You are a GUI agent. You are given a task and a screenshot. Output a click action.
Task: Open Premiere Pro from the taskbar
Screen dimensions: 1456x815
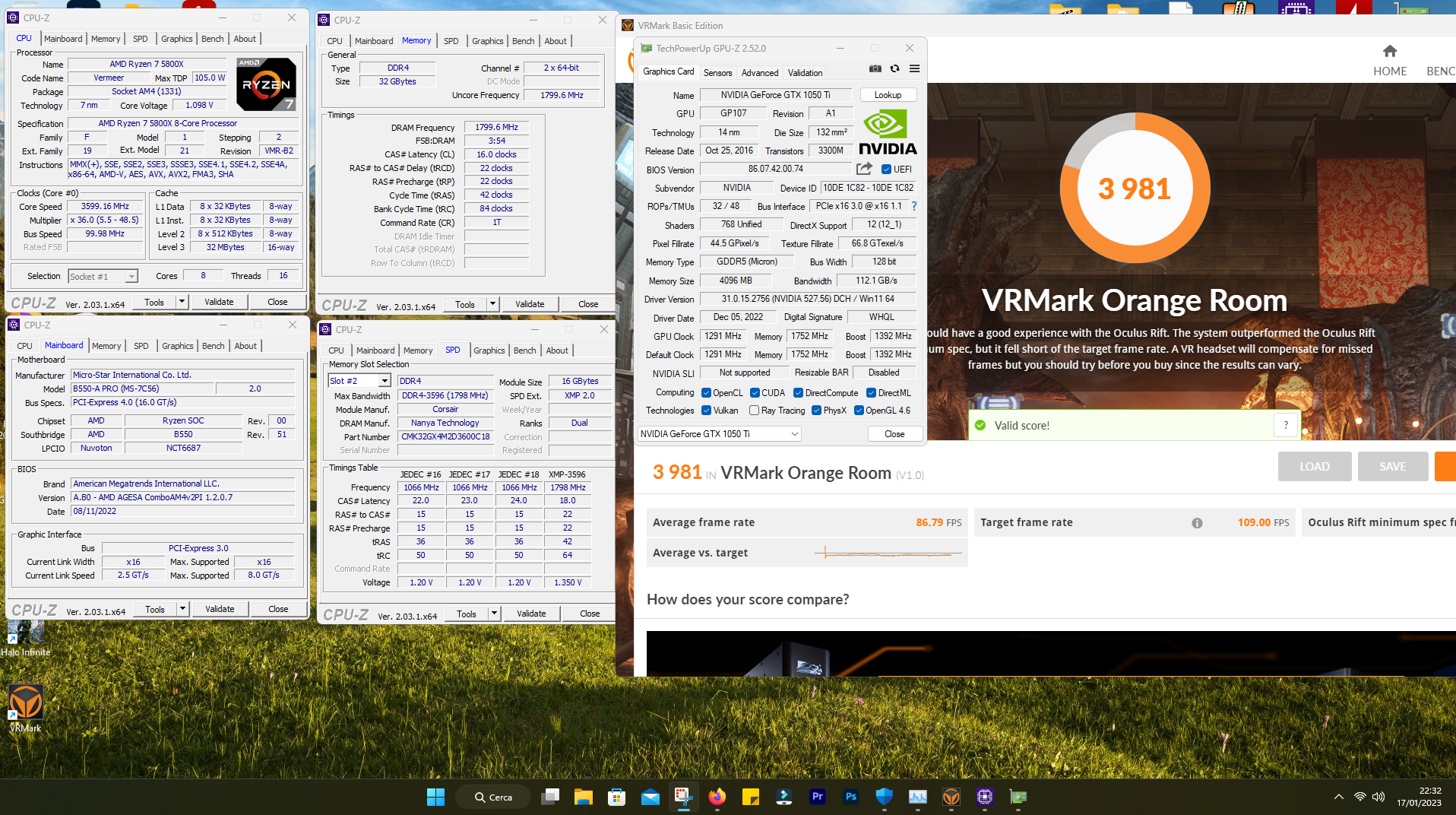[818, 797]
